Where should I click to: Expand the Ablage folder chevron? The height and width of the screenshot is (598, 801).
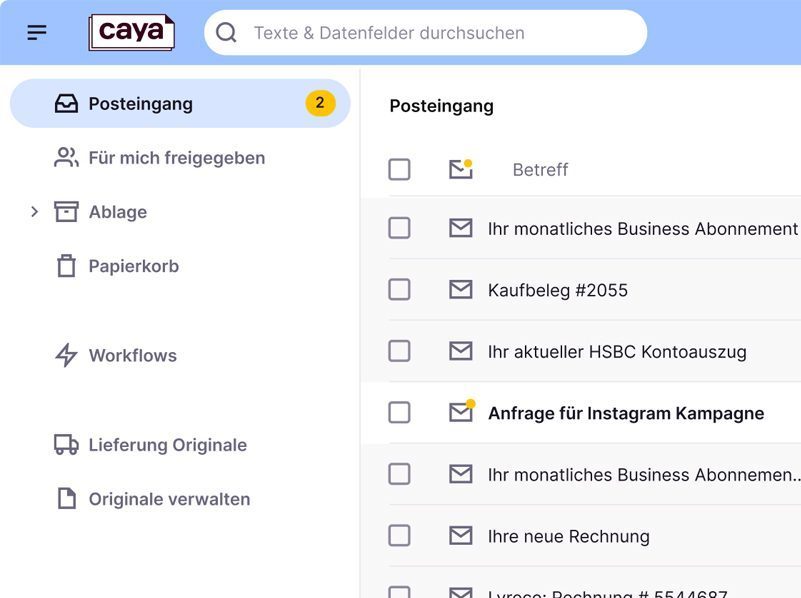[x=34, y=211]
